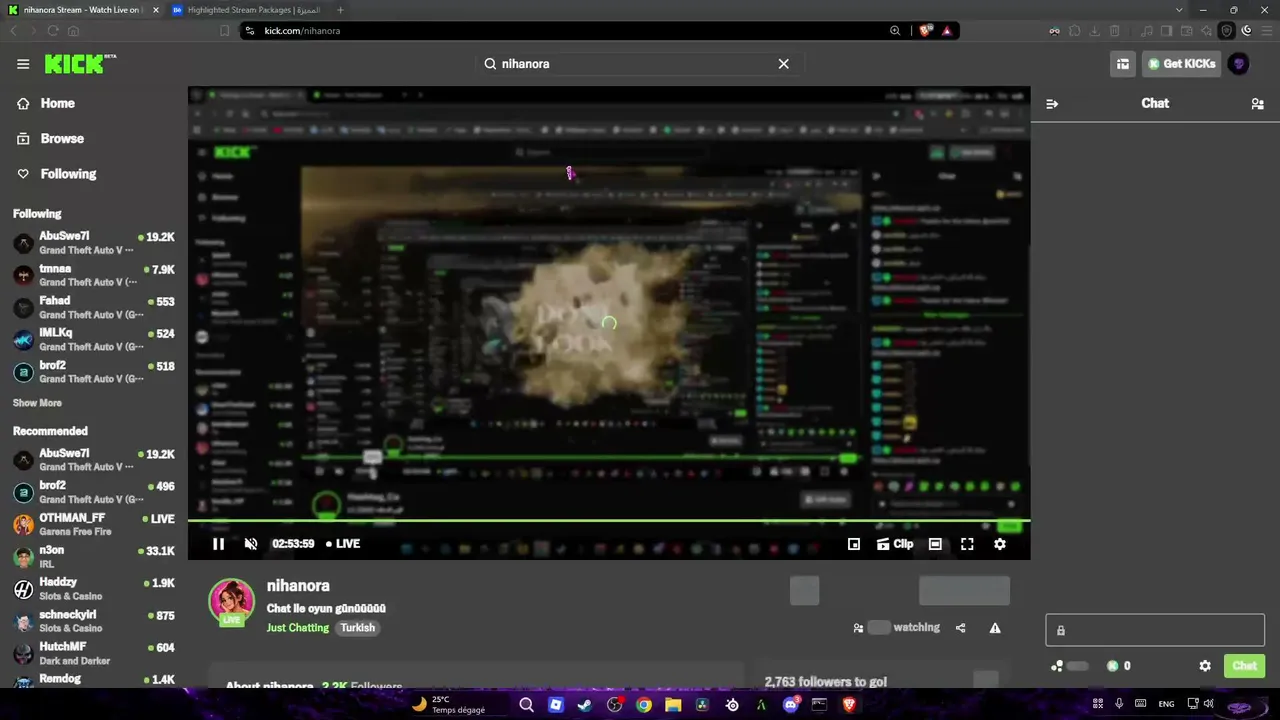Open the user profile avatar menu
Image resolution: width=1280 pixels, height=720 pixels.
(1239, 64)
